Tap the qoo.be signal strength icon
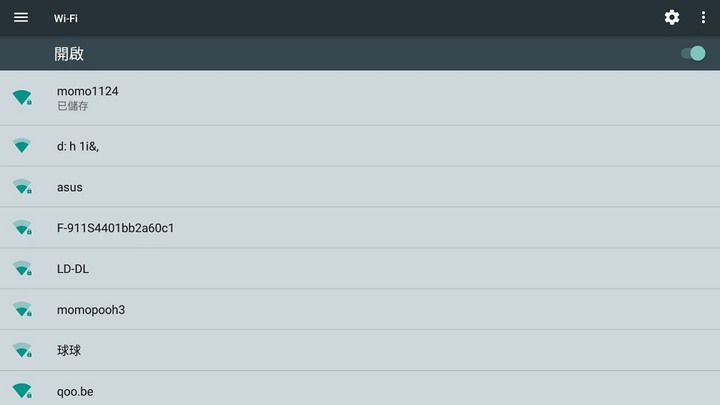The height and width of the screenshot is (405, 720). click(x=22, y=391)
